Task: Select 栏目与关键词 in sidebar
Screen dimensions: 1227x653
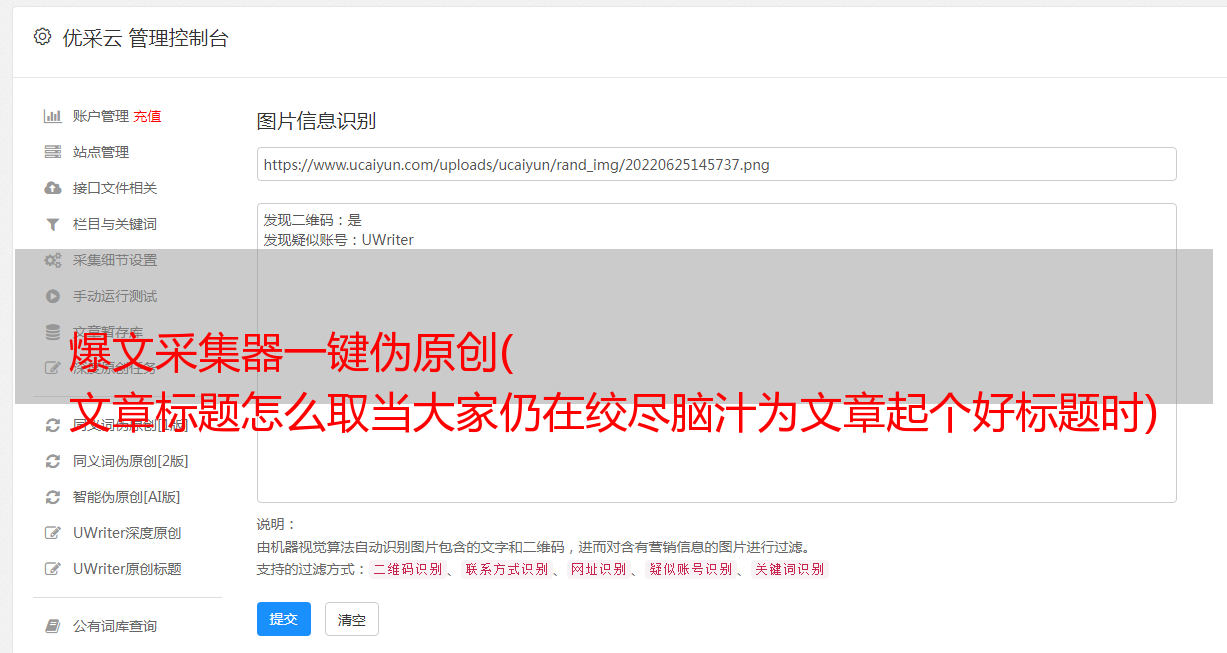Action: tap(115, 224)
